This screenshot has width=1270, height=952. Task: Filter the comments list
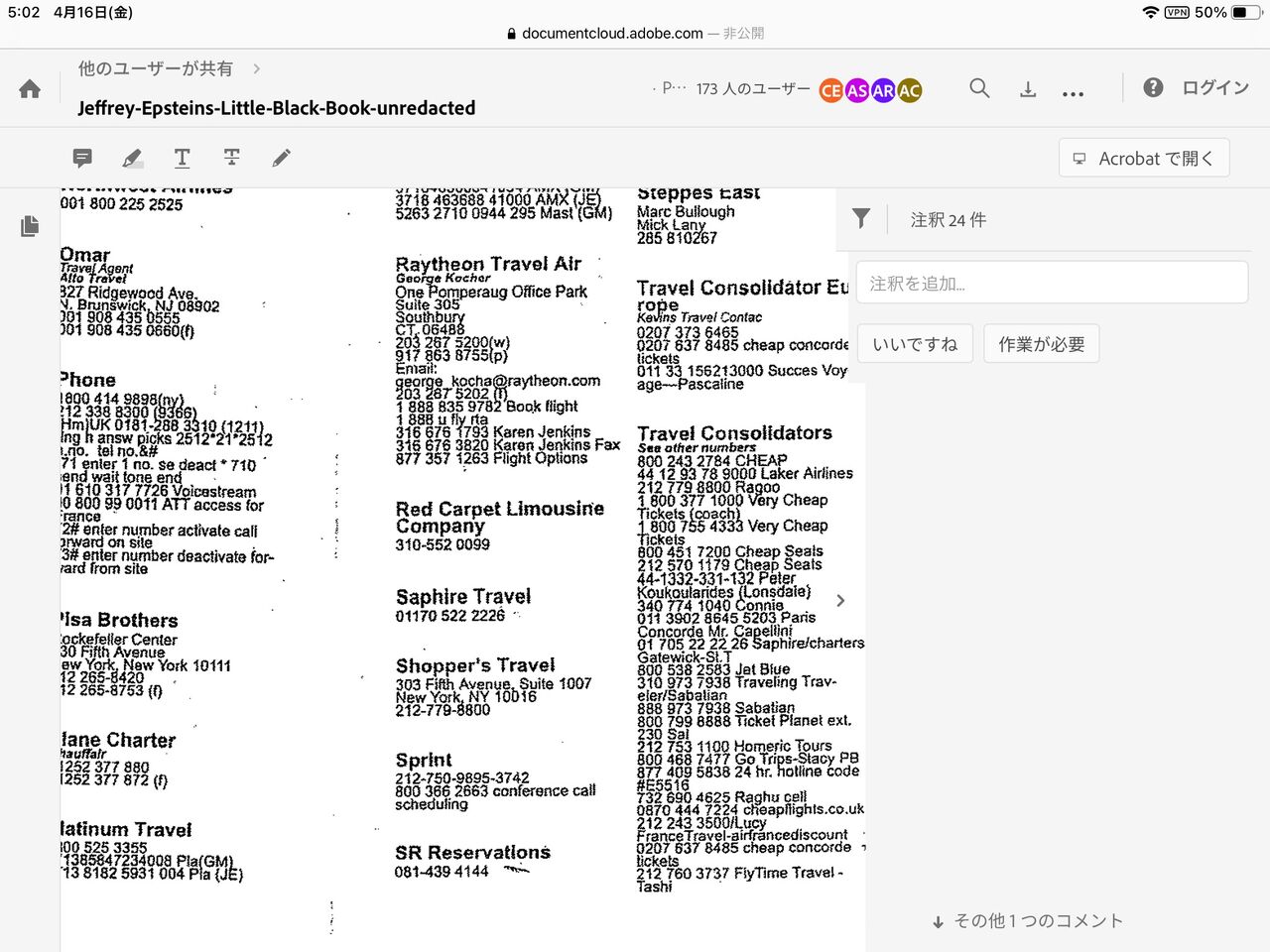pos(861,219)
